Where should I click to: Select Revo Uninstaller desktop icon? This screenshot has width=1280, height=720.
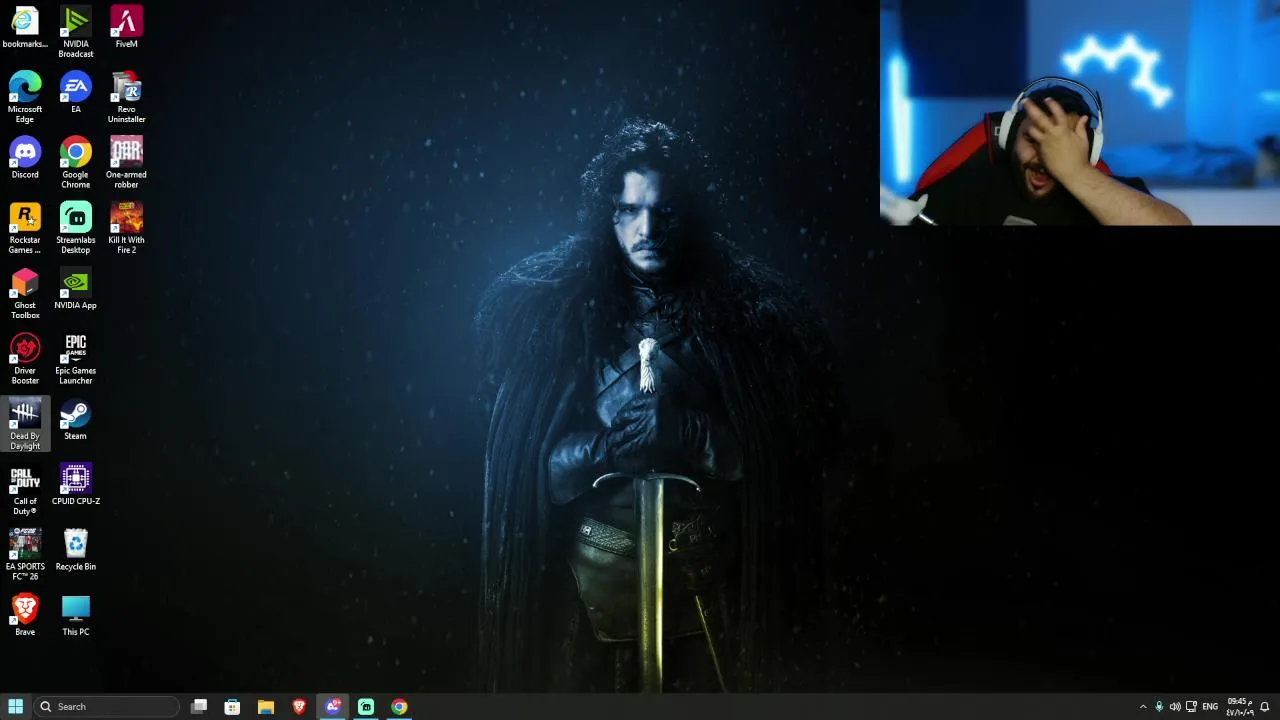click(126, 97)
